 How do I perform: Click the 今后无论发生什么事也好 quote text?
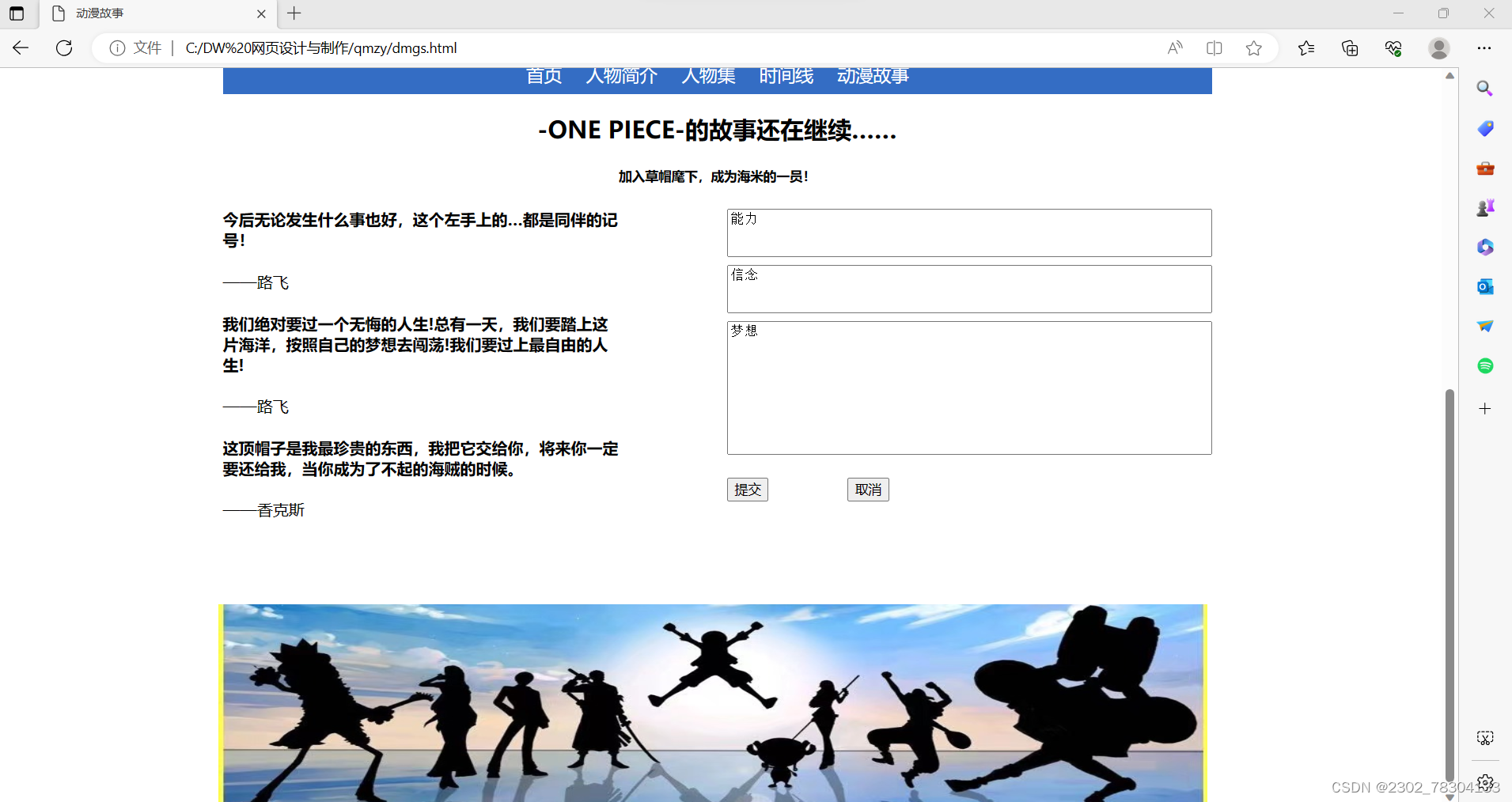click(x=420, y=230)
